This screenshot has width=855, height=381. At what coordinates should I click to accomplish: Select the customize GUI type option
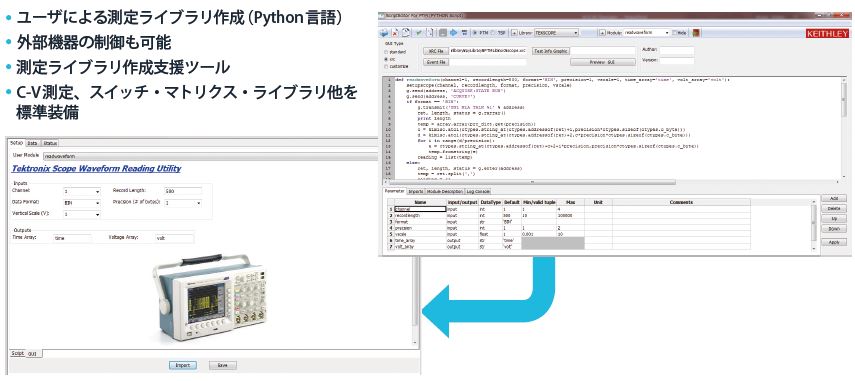[x=386, y=66]
